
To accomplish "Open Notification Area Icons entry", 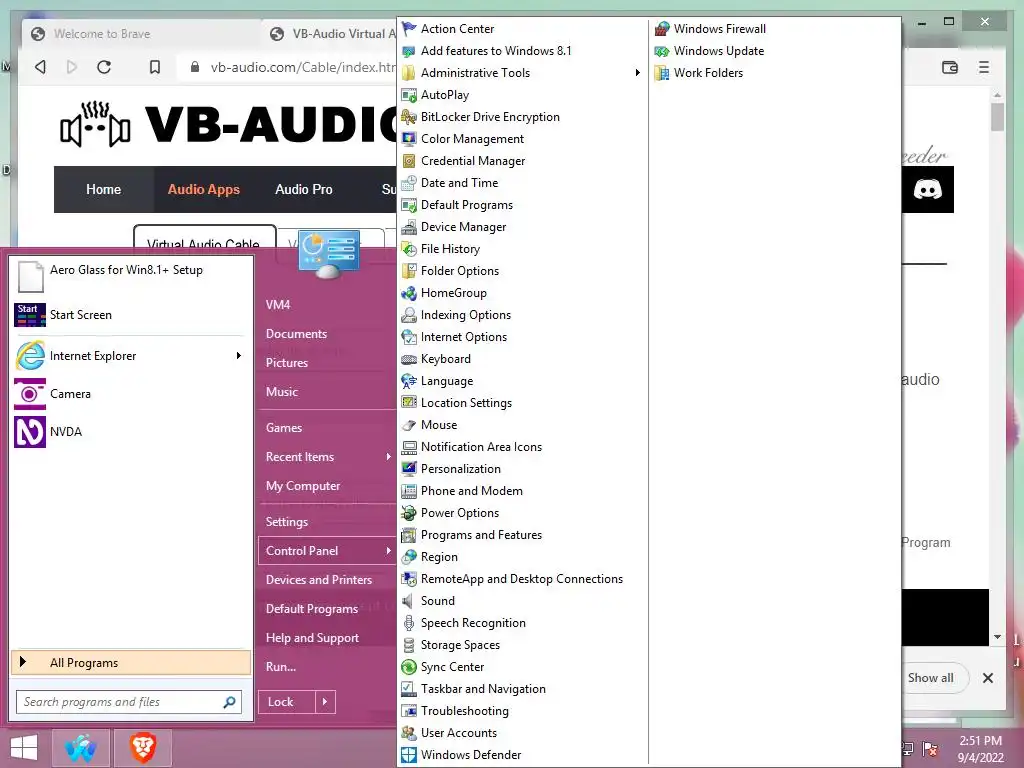I will tap(481, 447).
